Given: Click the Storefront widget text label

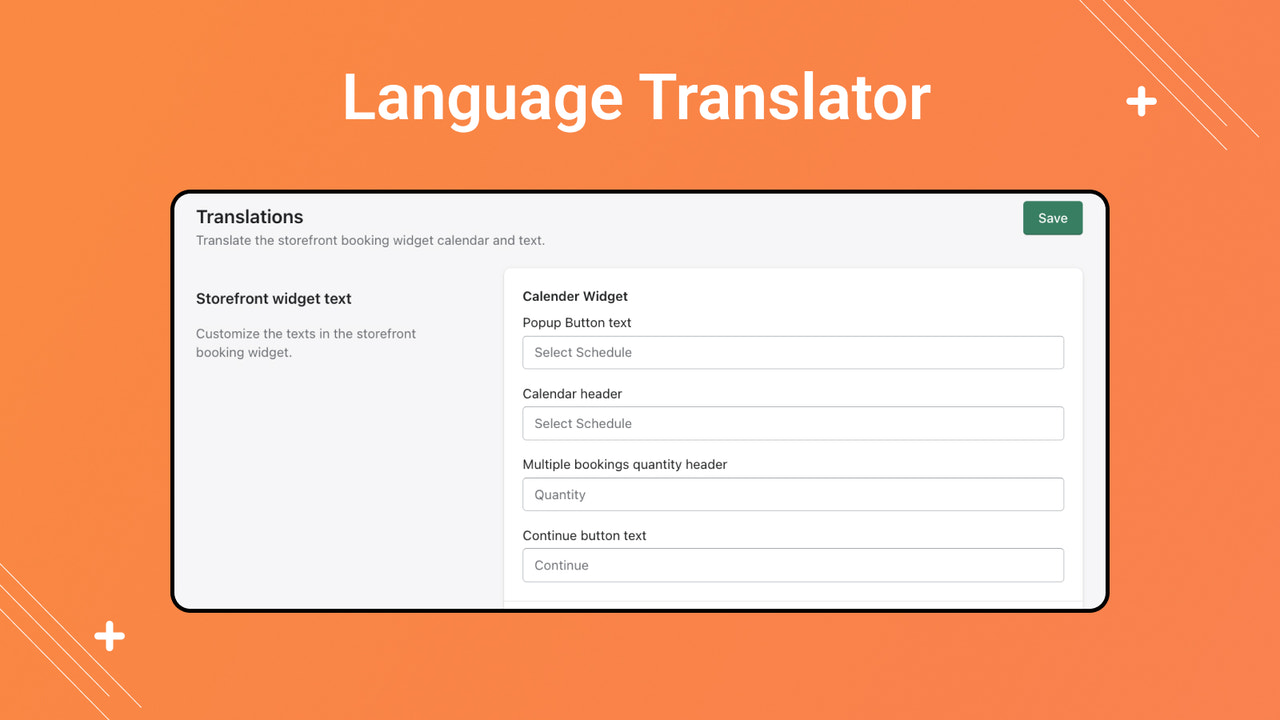Looking at the screenshot, I should [274, 298].
